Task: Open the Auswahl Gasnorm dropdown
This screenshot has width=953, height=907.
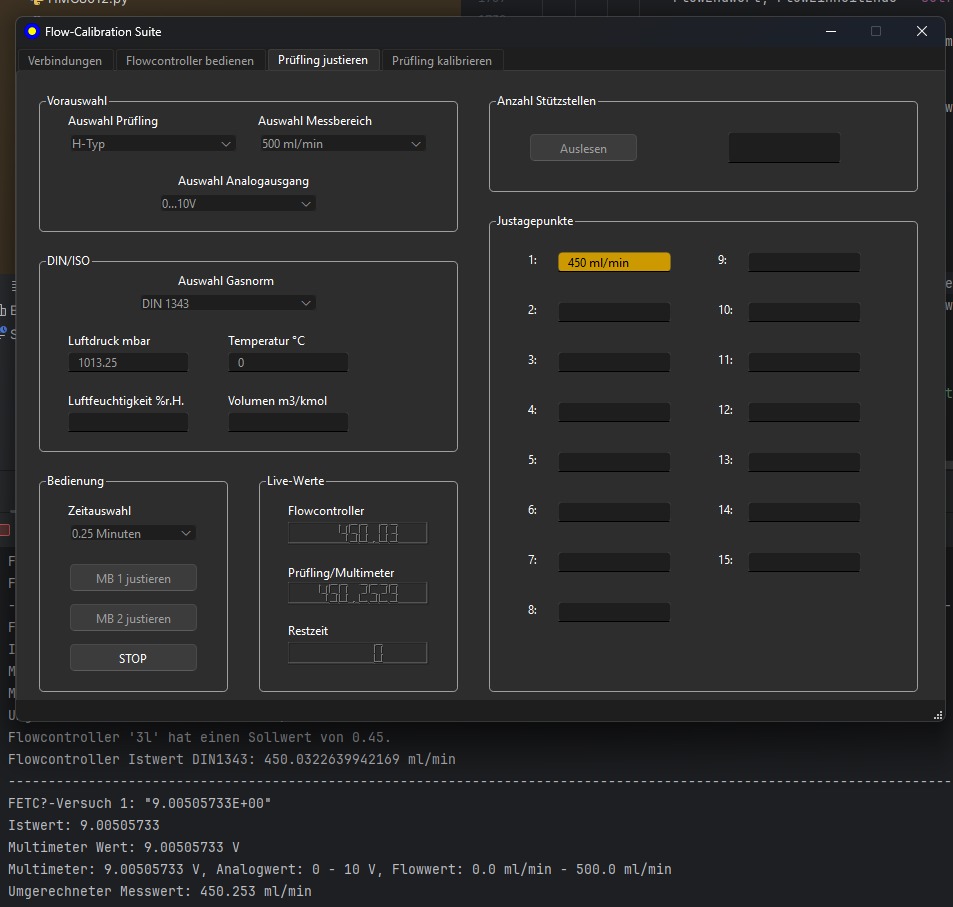Action: click(x=228, y=303)
